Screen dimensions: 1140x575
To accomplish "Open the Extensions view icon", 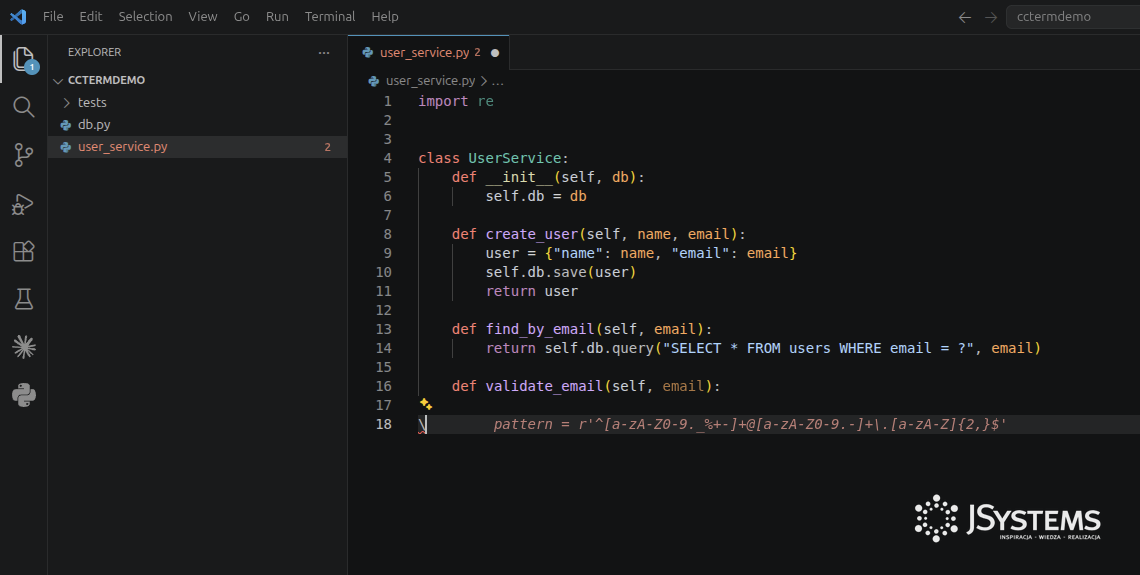I will pyautogui.click(x=23, y=251).
